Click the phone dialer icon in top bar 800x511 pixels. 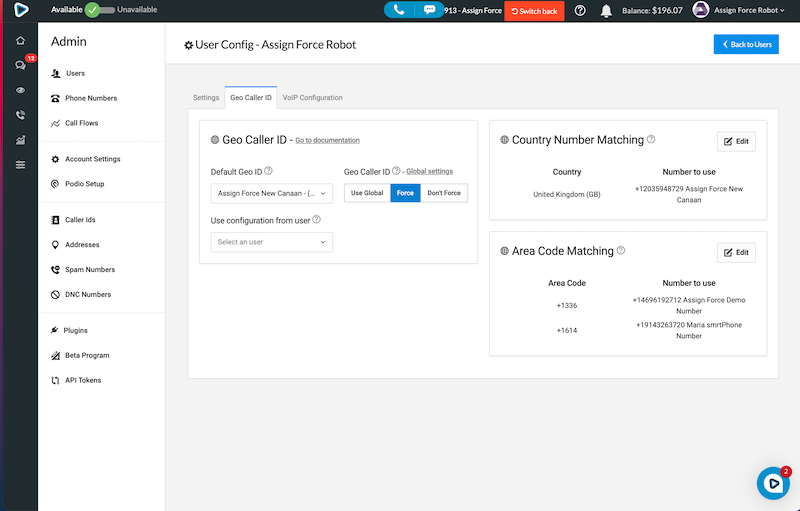400,10
